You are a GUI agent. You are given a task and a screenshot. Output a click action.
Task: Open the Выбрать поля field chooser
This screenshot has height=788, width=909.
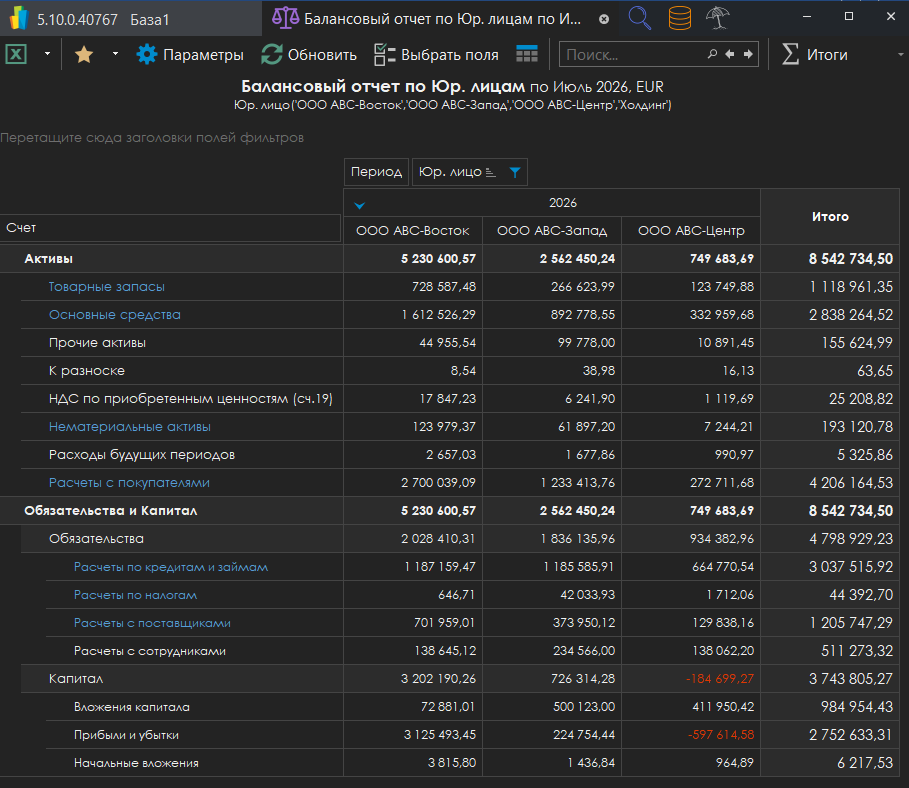pos(438,55)
